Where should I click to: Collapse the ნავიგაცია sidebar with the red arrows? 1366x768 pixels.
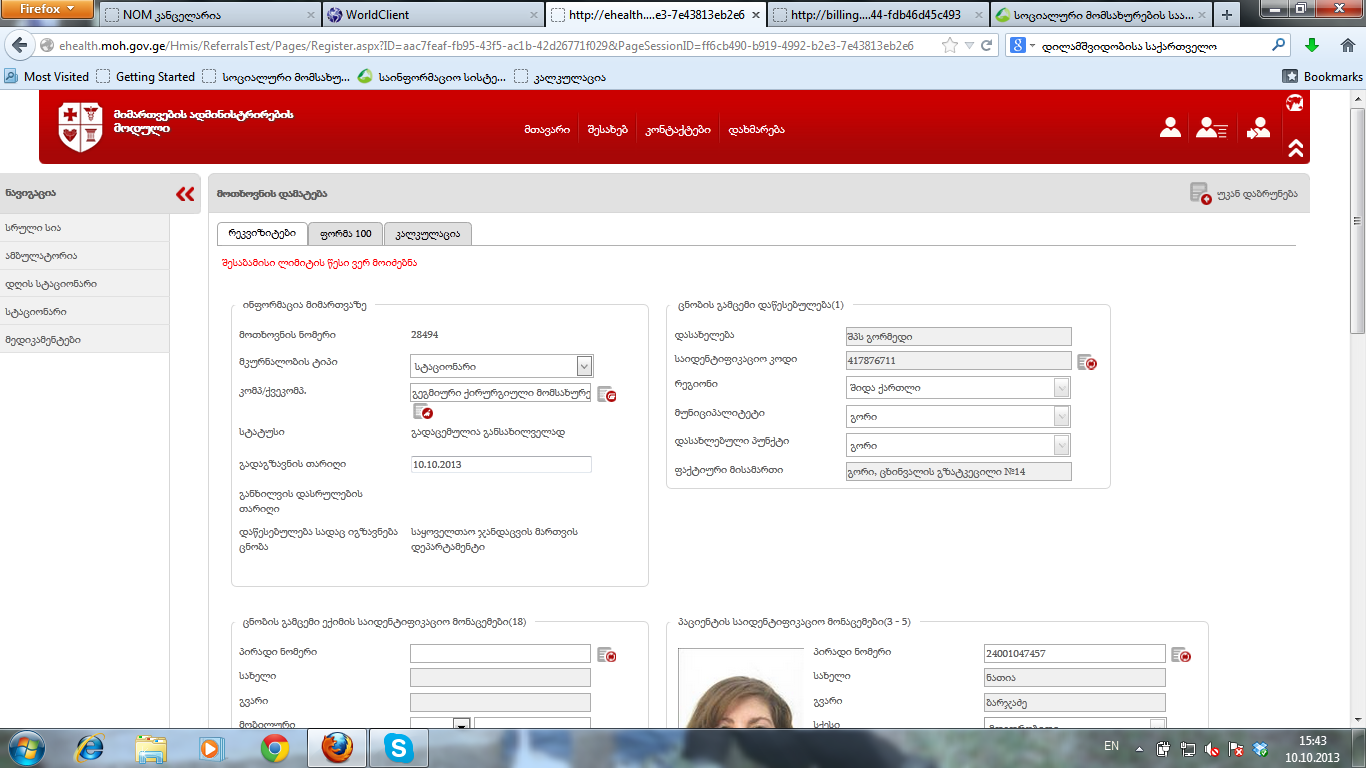185,194
